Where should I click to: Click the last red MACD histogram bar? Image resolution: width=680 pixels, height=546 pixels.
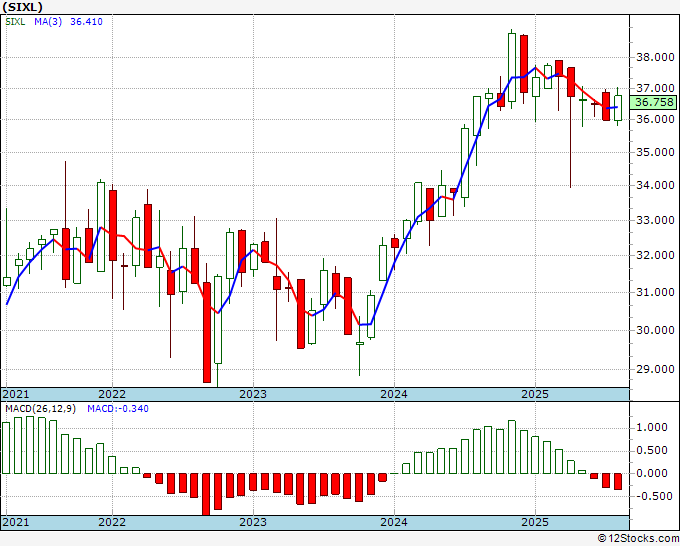coord(618,481)
